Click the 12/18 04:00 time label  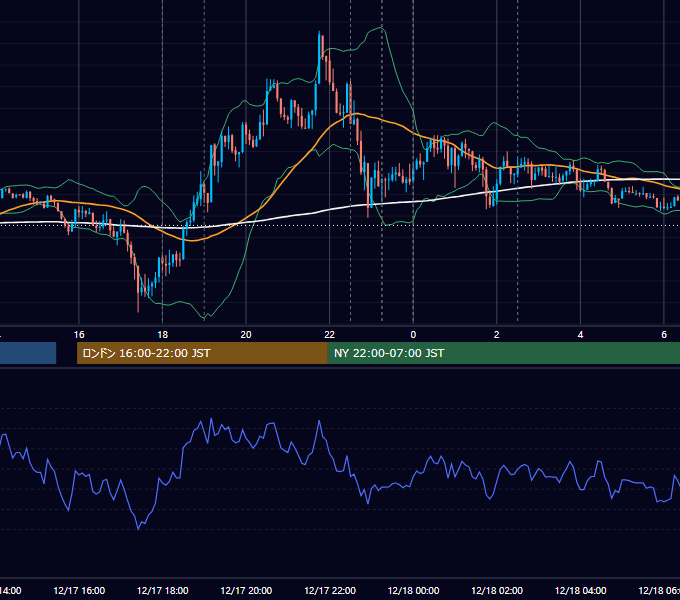[581, 590]
